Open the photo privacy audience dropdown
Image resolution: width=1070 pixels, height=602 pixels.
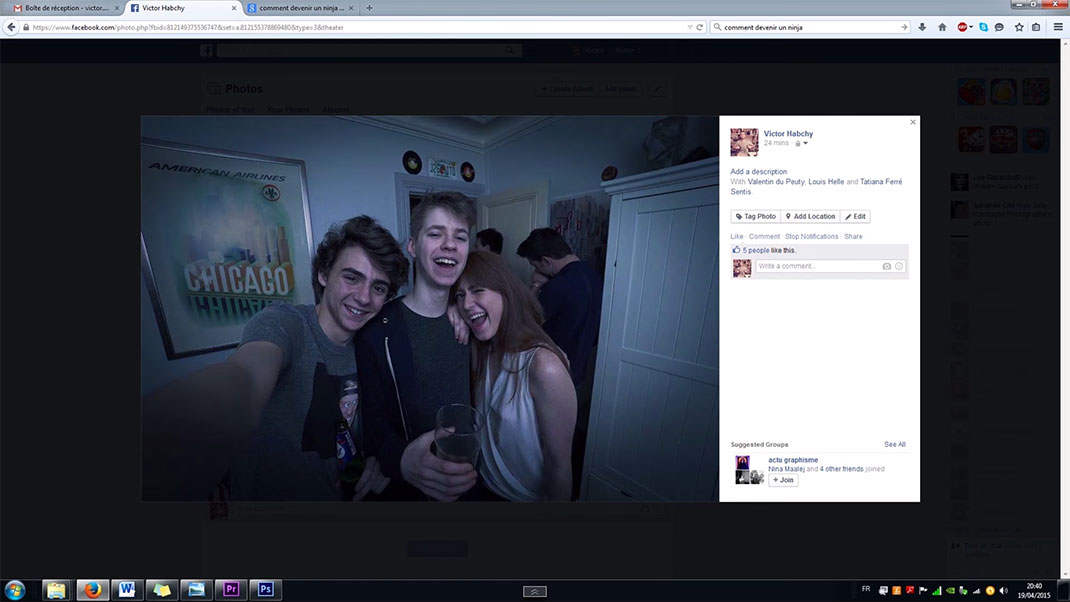(x=802, y=144)
